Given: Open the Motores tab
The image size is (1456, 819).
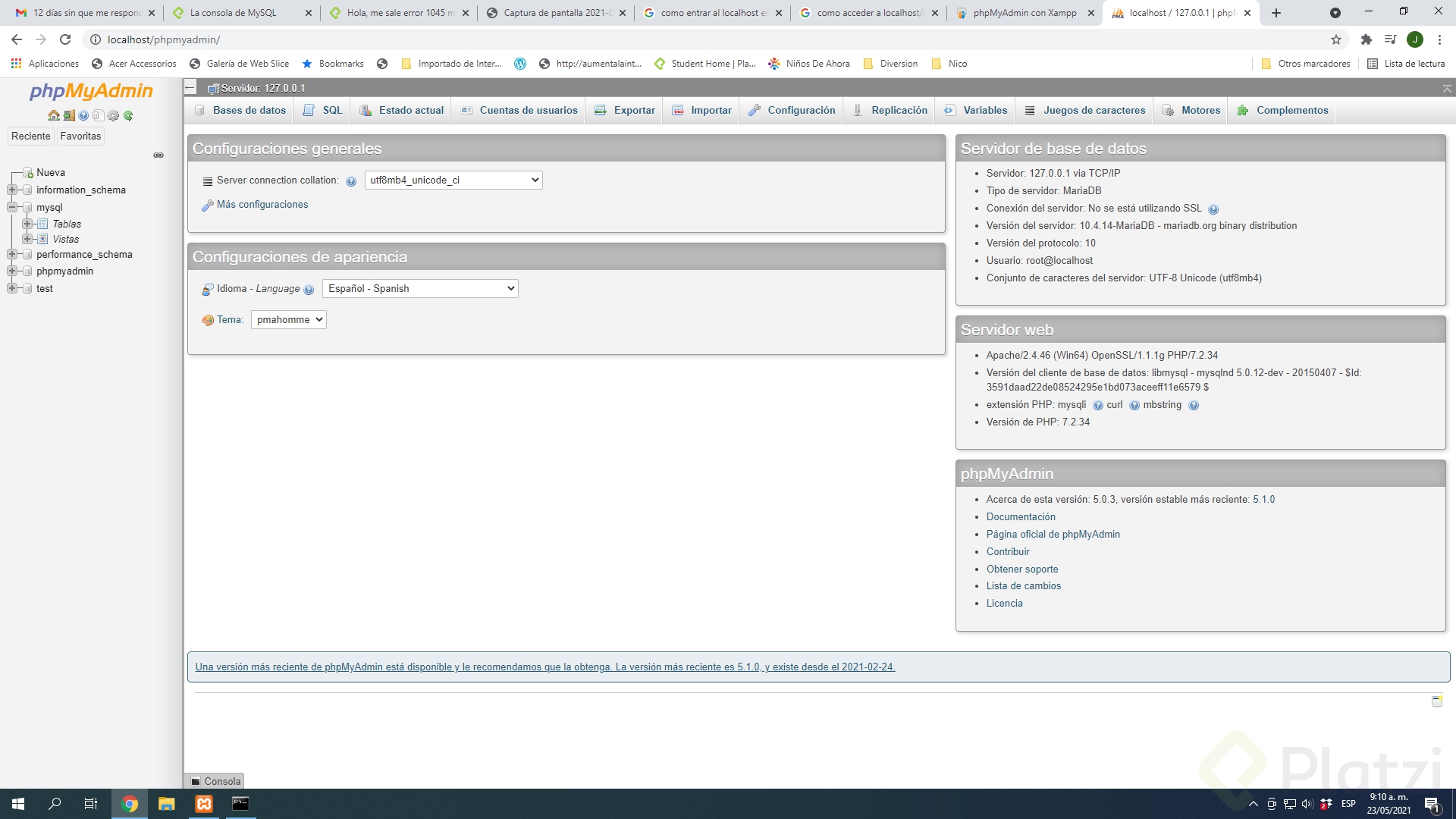Looking at the screenshot, I should tap(1191, 111).
